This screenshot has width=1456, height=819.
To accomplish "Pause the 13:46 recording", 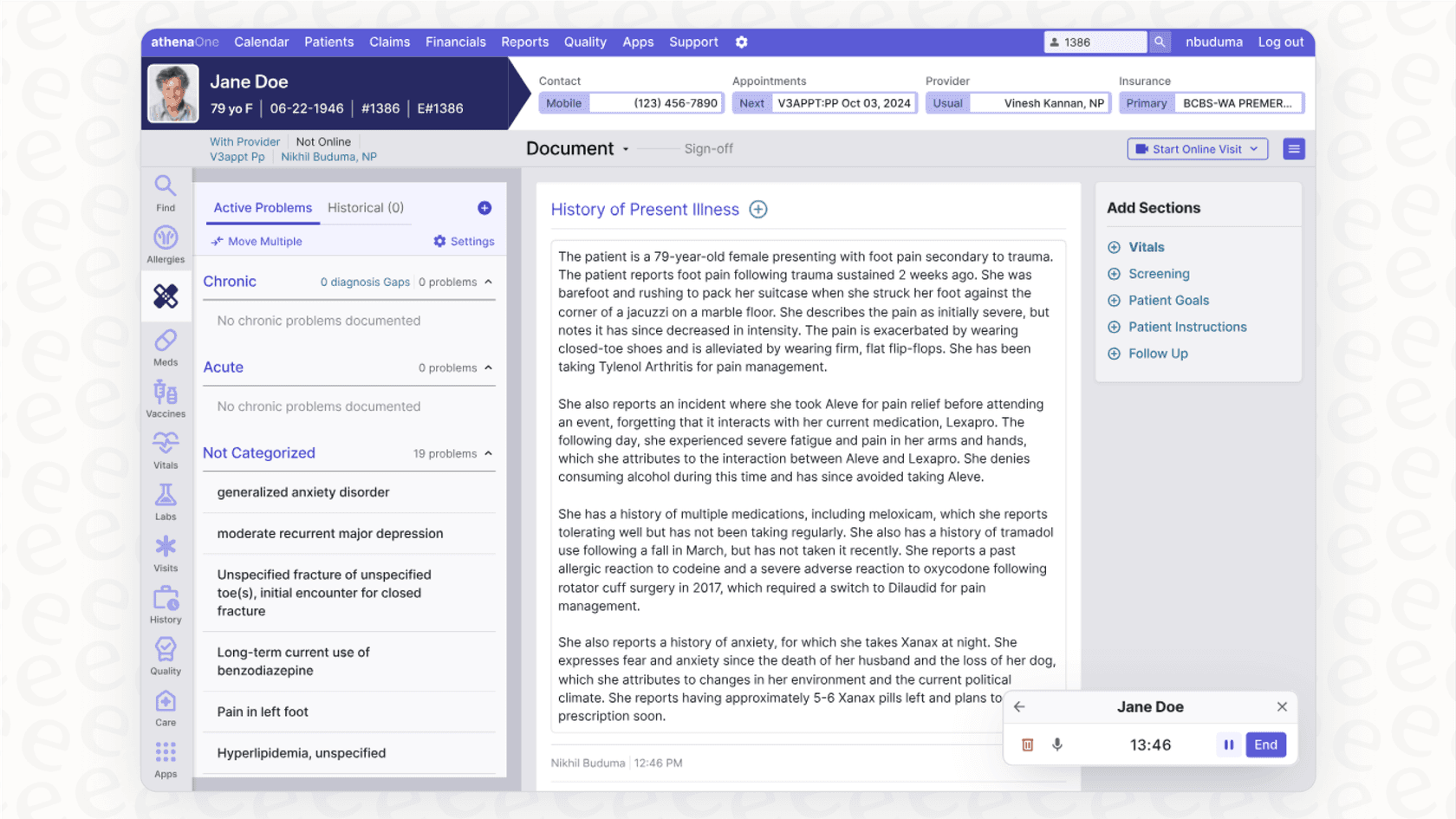I will (x=1230, y=744).
